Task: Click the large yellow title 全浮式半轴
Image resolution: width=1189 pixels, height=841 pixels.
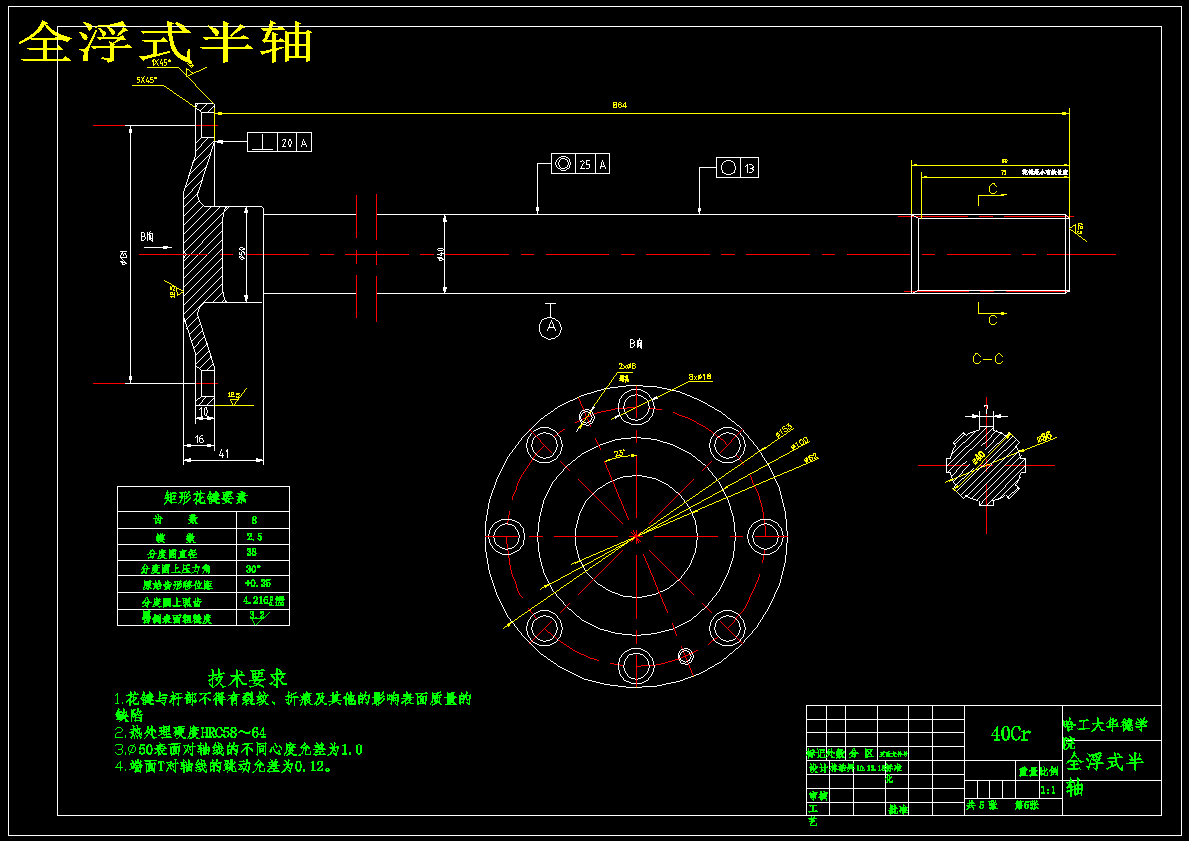Action: (x=165, y=42)
